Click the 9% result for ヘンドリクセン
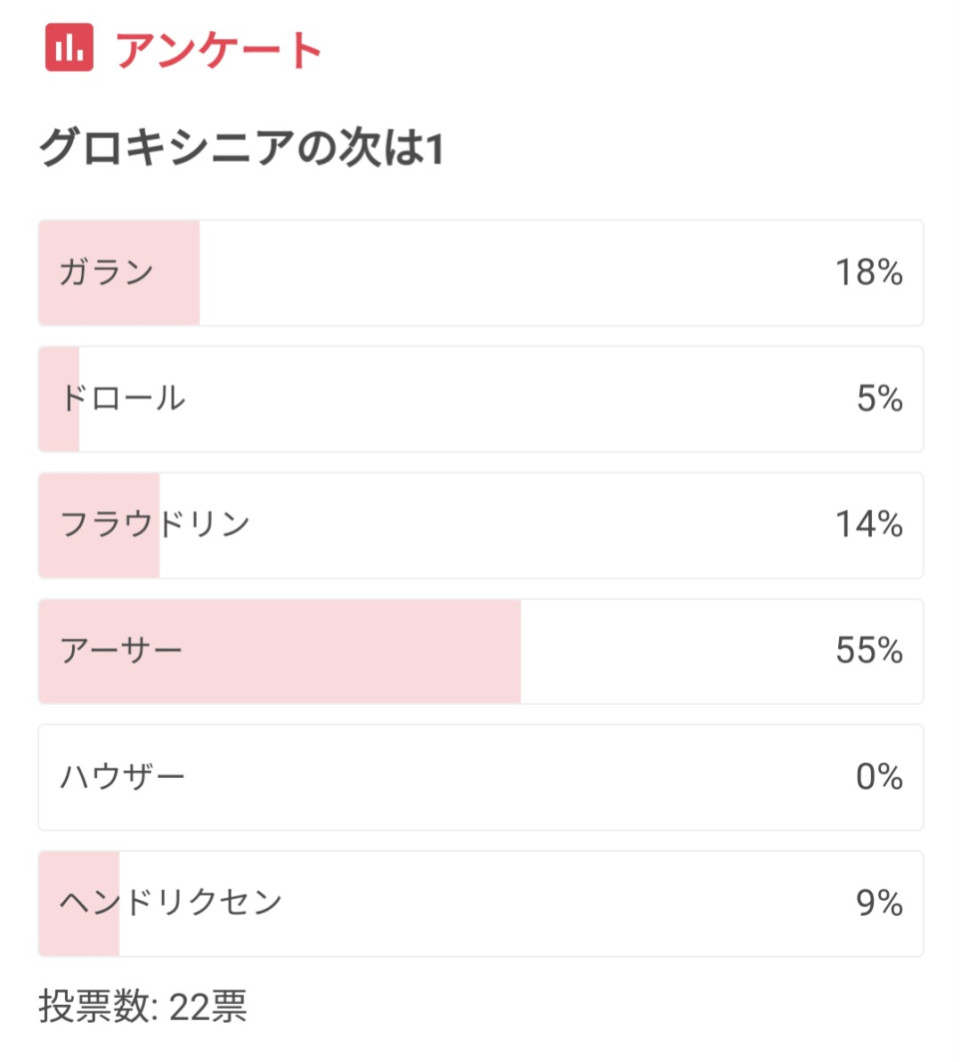The image size is (960, 1062). [879, 903]
